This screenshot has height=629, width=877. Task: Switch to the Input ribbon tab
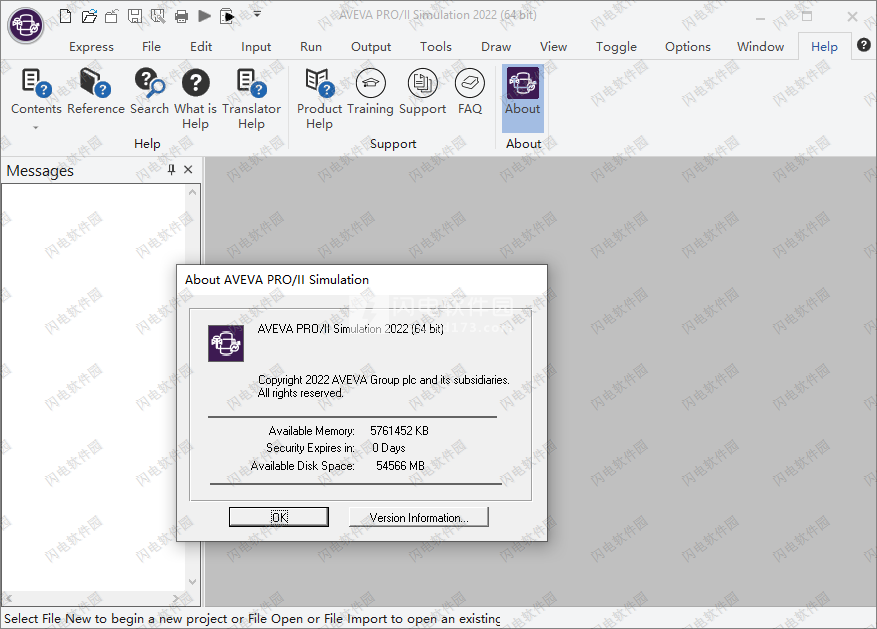(x=256, y=47)
